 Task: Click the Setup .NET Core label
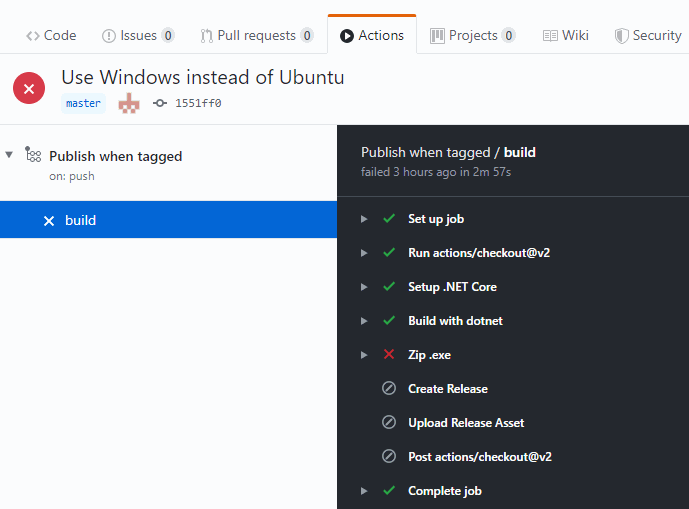tap(452, 287)
